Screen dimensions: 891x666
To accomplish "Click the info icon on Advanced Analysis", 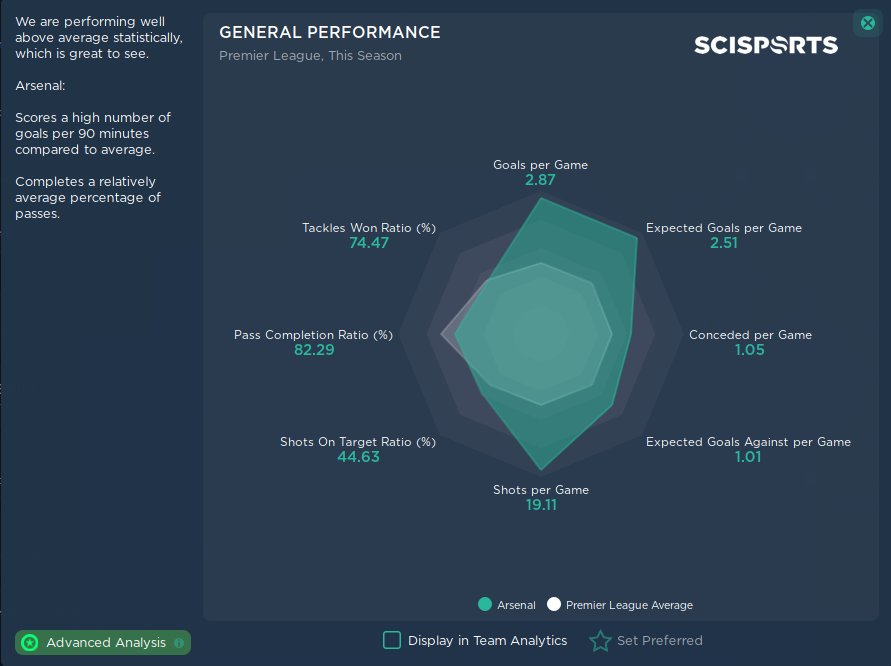I will click(x=179, y=643).
